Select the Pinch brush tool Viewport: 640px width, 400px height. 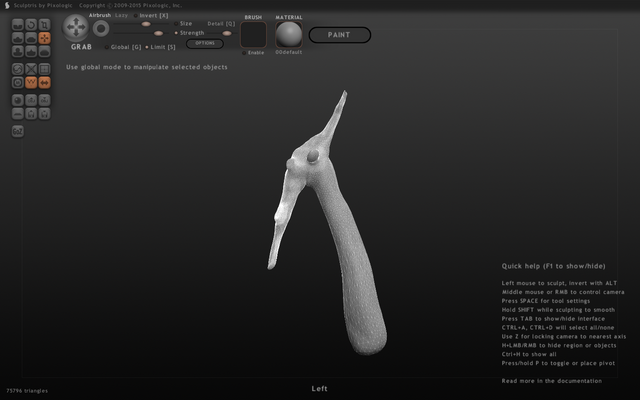click(x=31, y=51)
